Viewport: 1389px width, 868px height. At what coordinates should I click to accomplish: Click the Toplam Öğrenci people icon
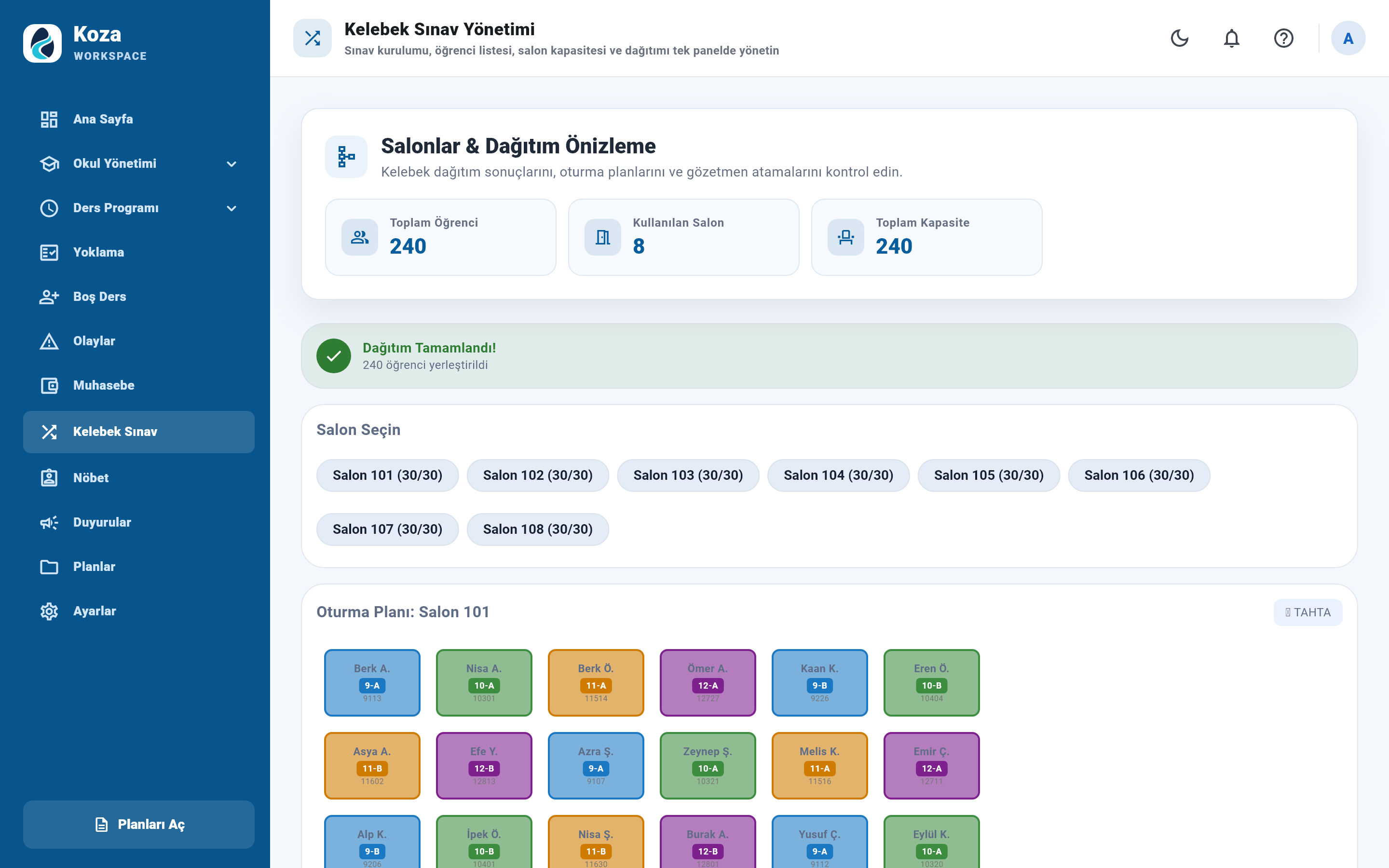[360, 237]
